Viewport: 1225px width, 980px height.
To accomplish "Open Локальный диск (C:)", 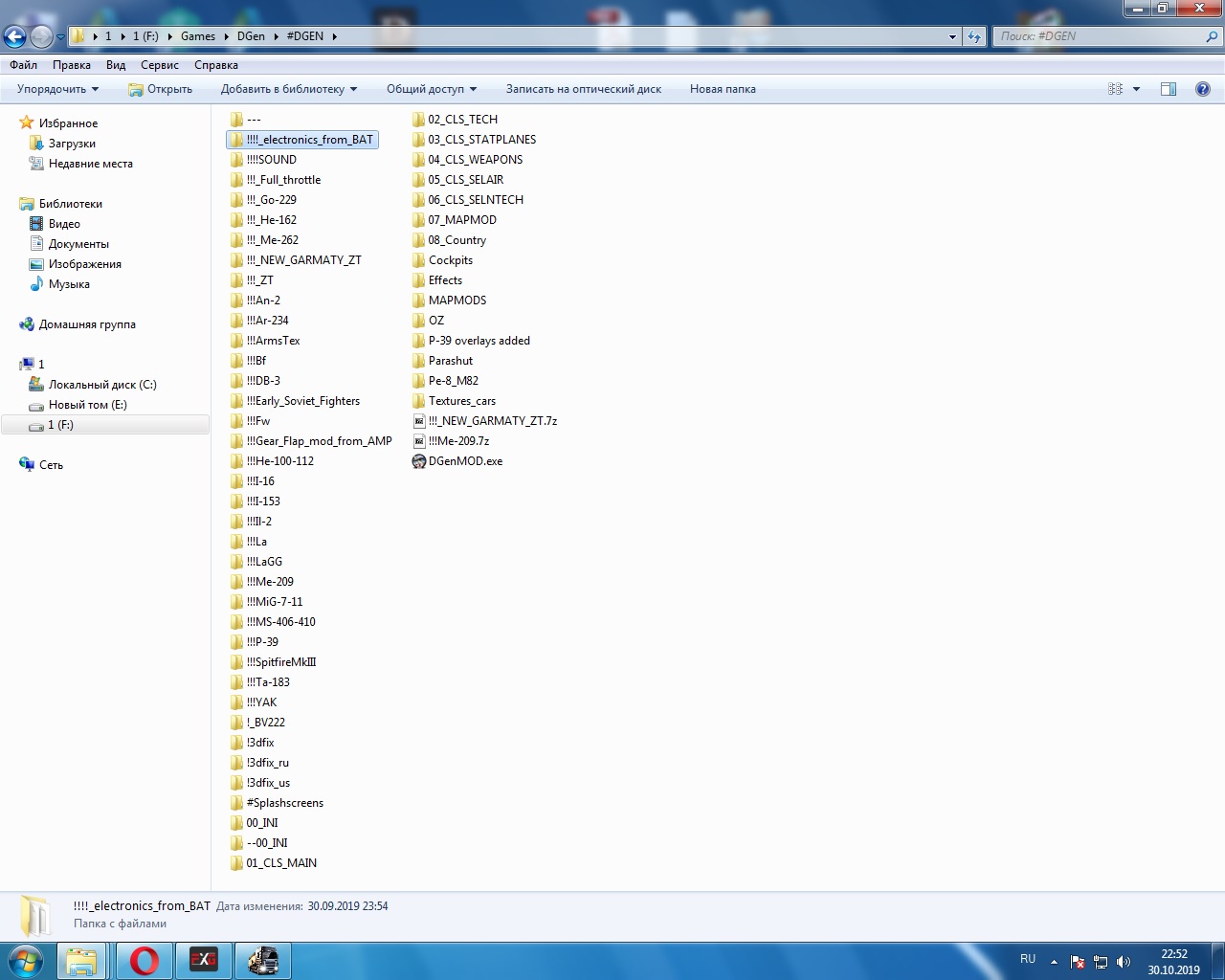I will point(102,385).
